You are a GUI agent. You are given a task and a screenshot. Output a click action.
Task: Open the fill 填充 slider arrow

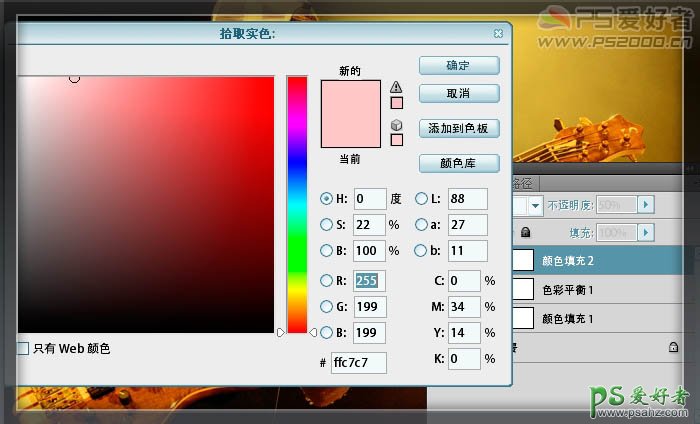646,232
